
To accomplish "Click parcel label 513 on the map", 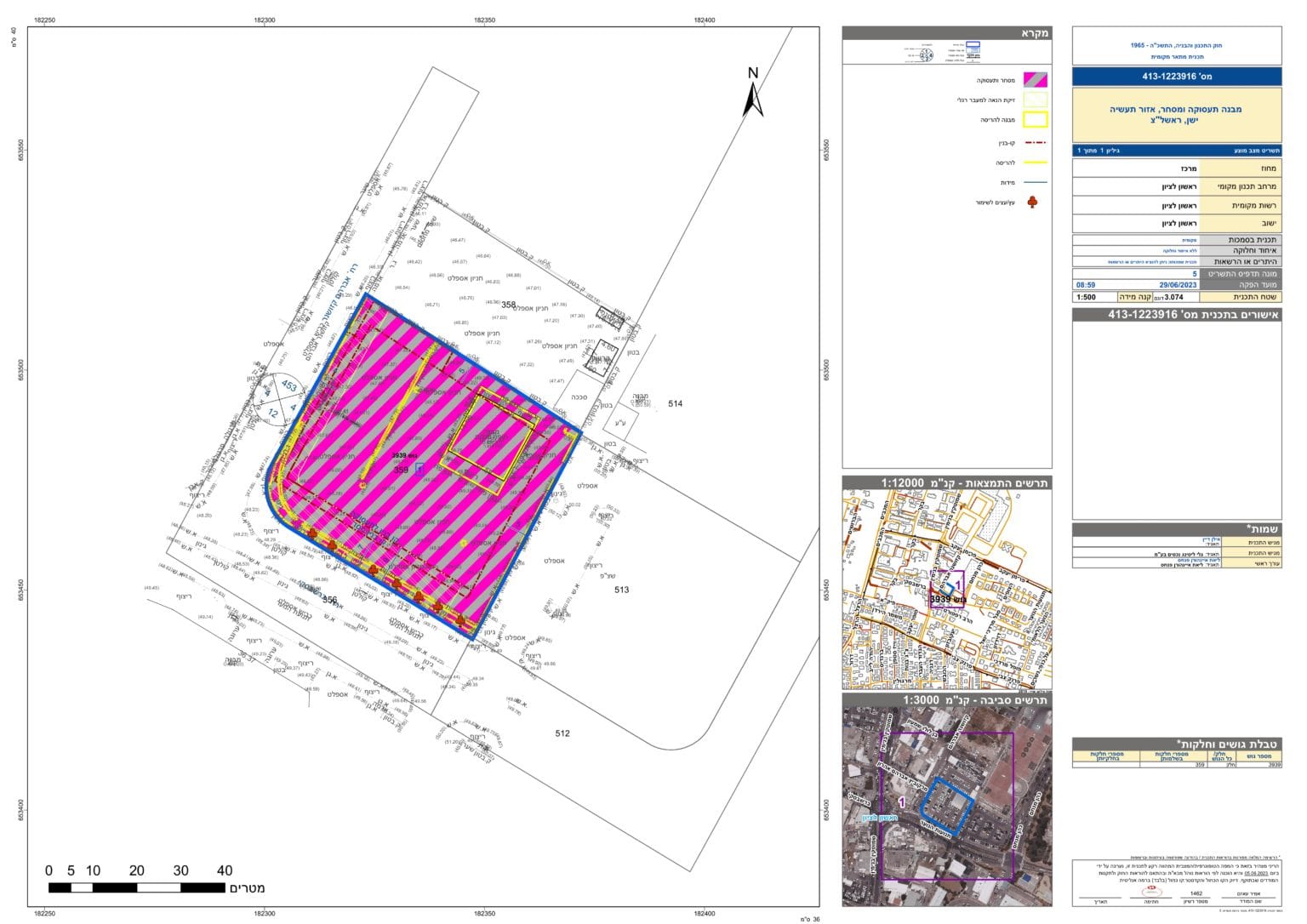I will click(x=621, y=590).
